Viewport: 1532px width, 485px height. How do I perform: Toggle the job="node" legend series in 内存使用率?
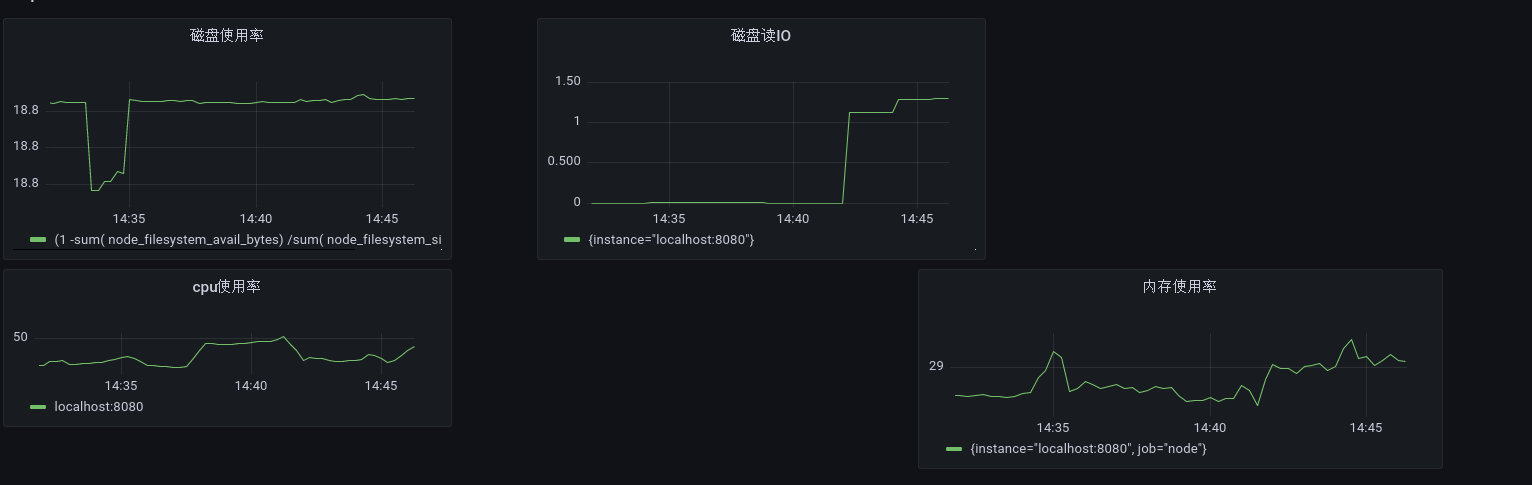click(1088, 449)
